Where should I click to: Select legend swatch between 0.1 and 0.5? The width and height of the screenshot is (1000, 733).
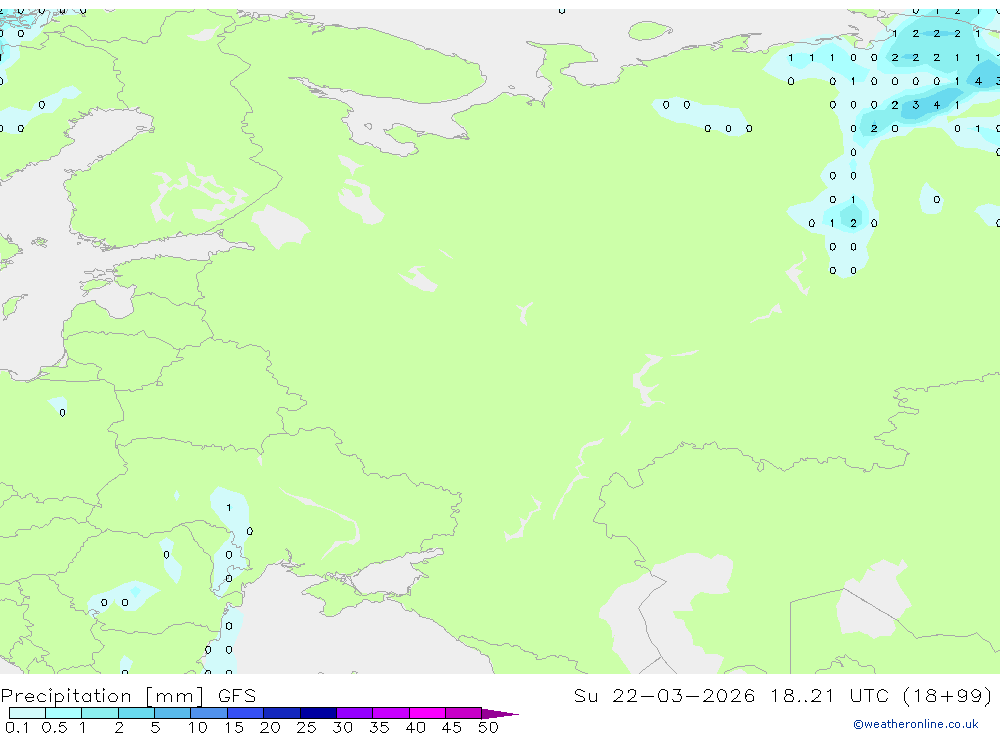tap(27, 713)
